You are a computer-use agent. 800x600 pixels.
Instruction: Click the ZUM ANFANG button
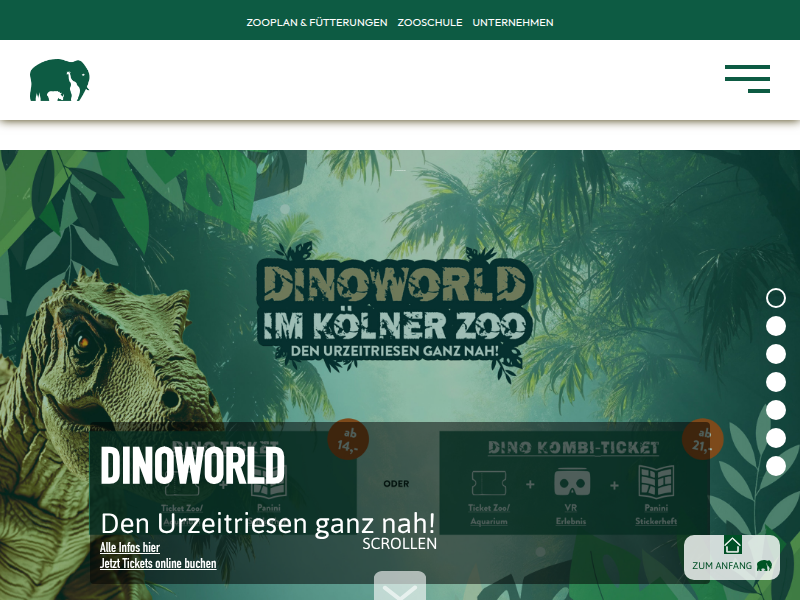(x=731, y=556)
